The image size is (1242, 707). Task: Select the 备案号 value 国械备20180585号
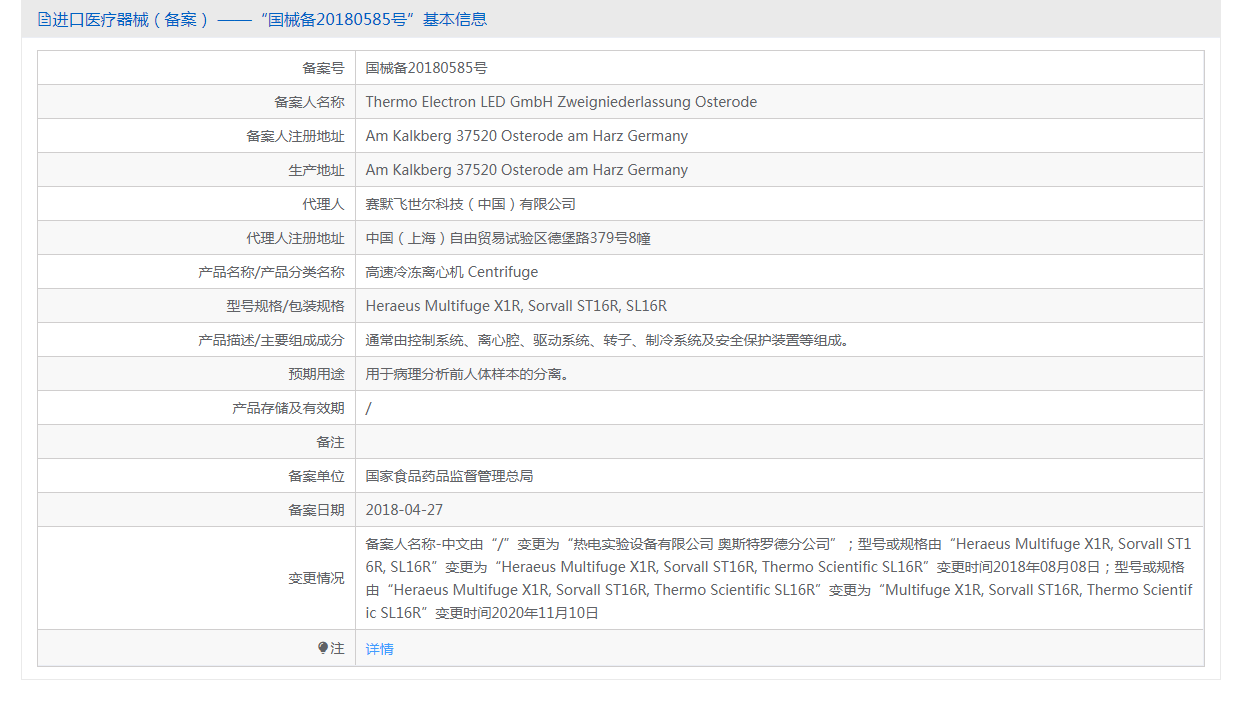[427, 68]
